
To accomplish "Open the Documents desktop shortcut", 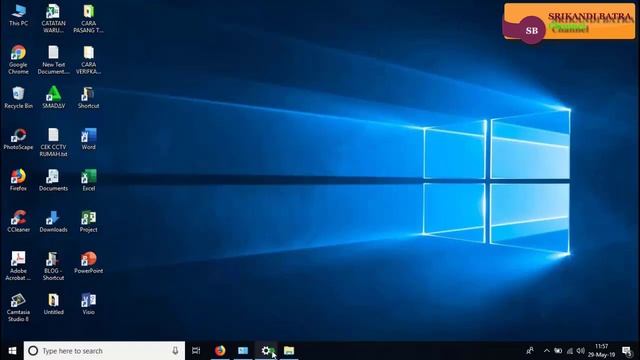I will [x=53, y=180].
